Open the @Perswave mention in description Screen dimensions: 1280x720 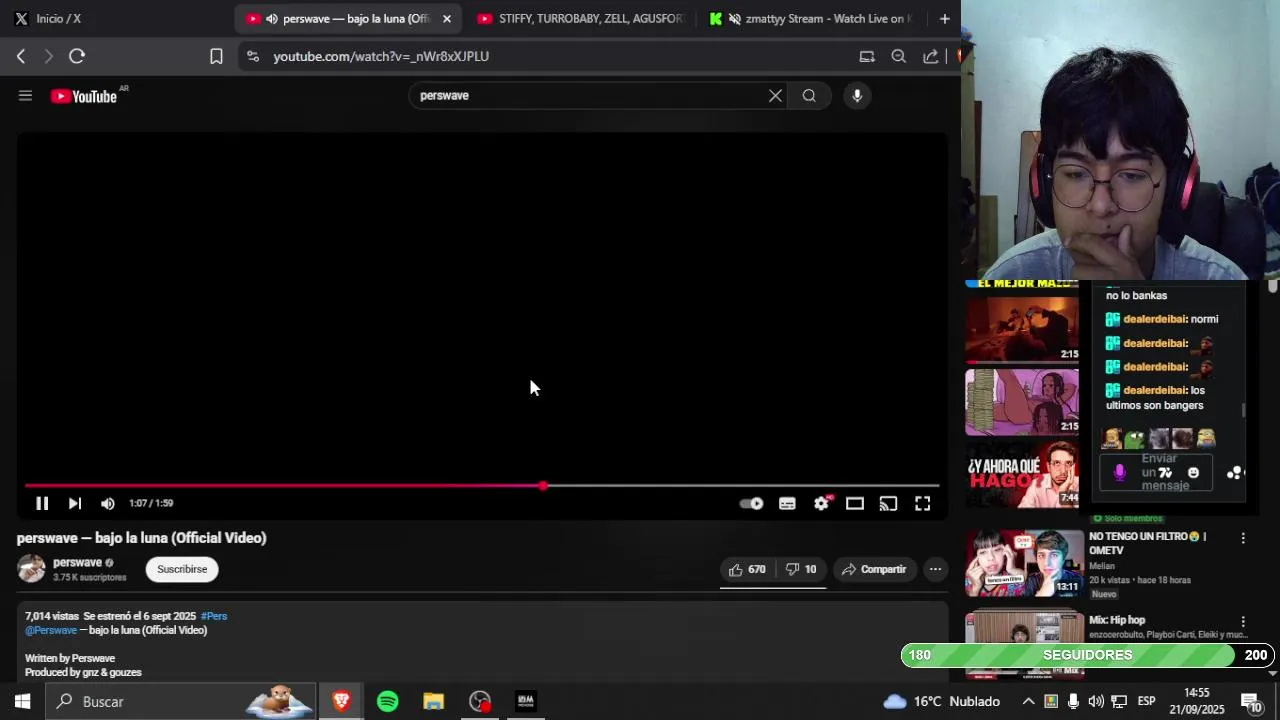(x=51, y=630)
